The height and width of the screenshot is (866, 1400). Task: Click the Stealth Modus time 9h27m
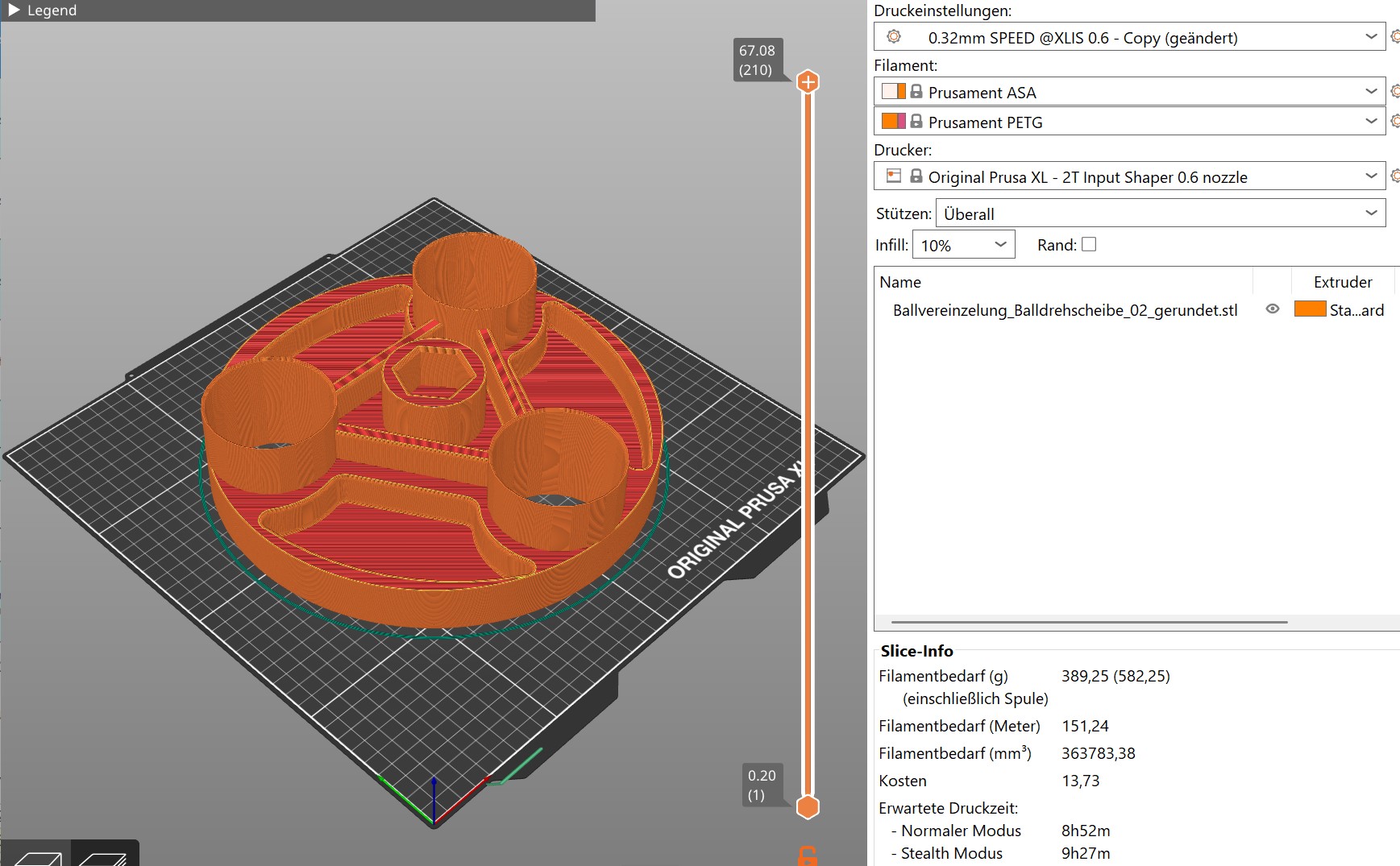coord(1086,853)
